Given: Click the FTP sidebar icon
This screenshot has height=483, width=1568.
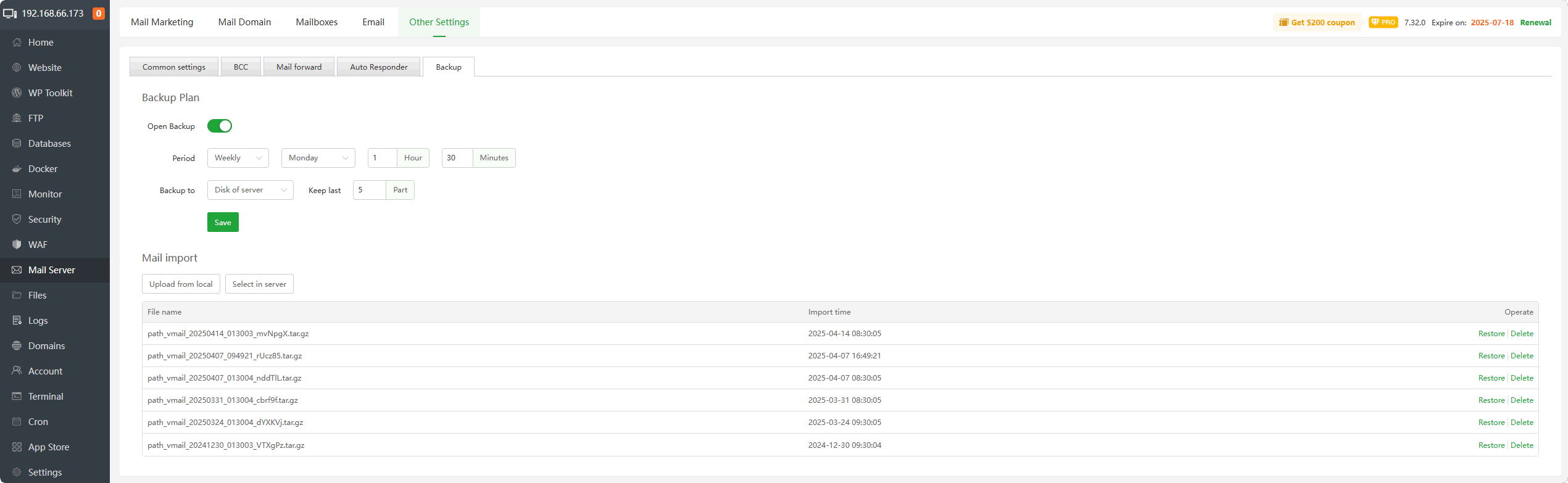Looking at the screenshot, I should click(17, 118).
